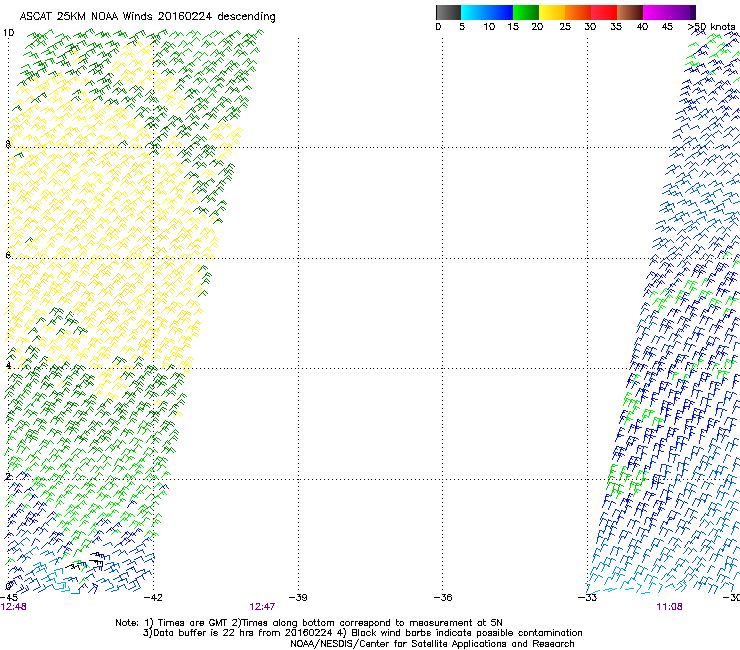Click the title 'ASCAT 25KM NOAA Winds 20160224 descending'
Image resolution: width=740 pixels, height=650 pixels.
147,16
